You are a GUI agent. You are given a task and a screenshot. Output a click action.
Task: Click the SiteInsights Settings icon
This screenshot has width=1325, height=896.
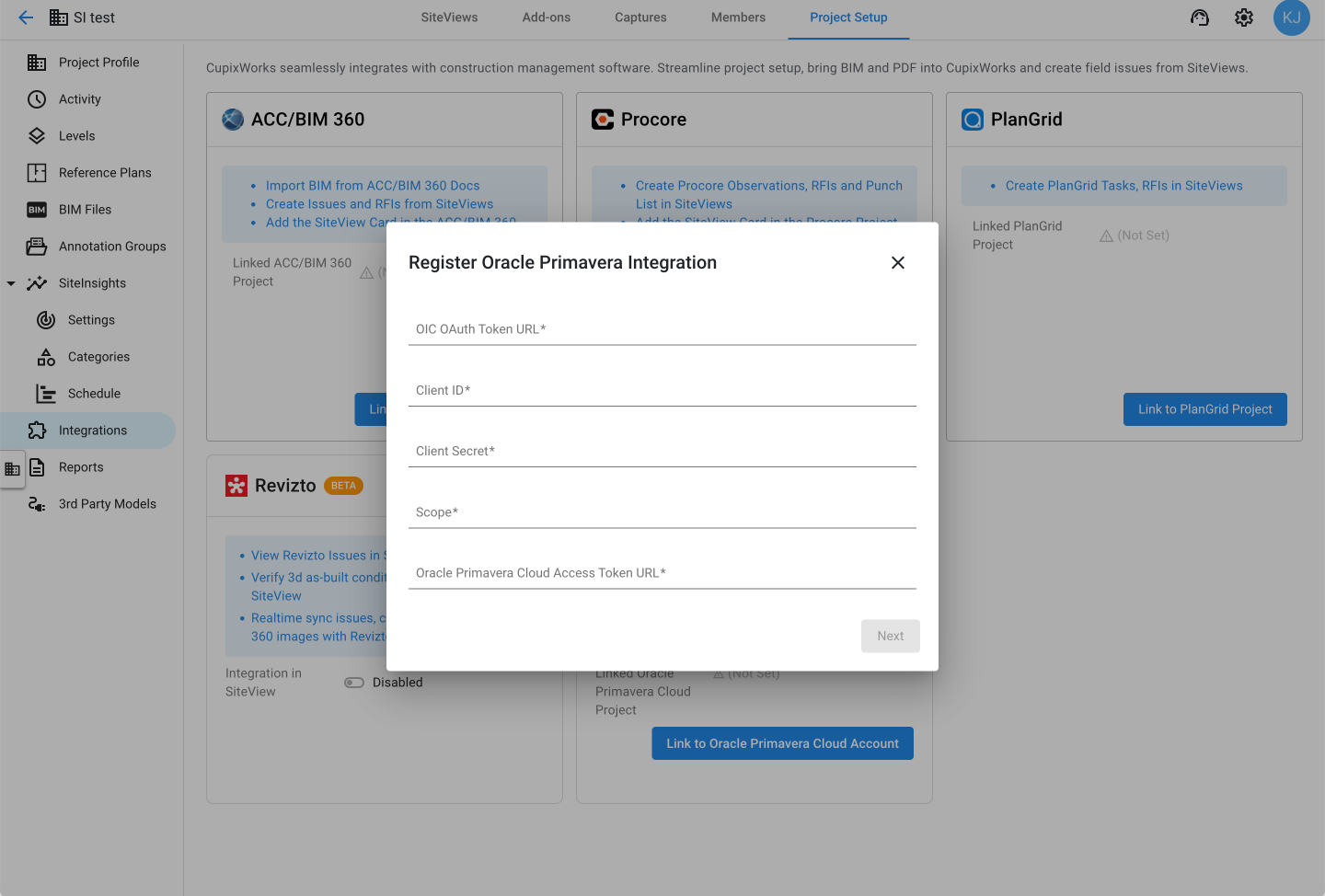[x=46, y=320]
